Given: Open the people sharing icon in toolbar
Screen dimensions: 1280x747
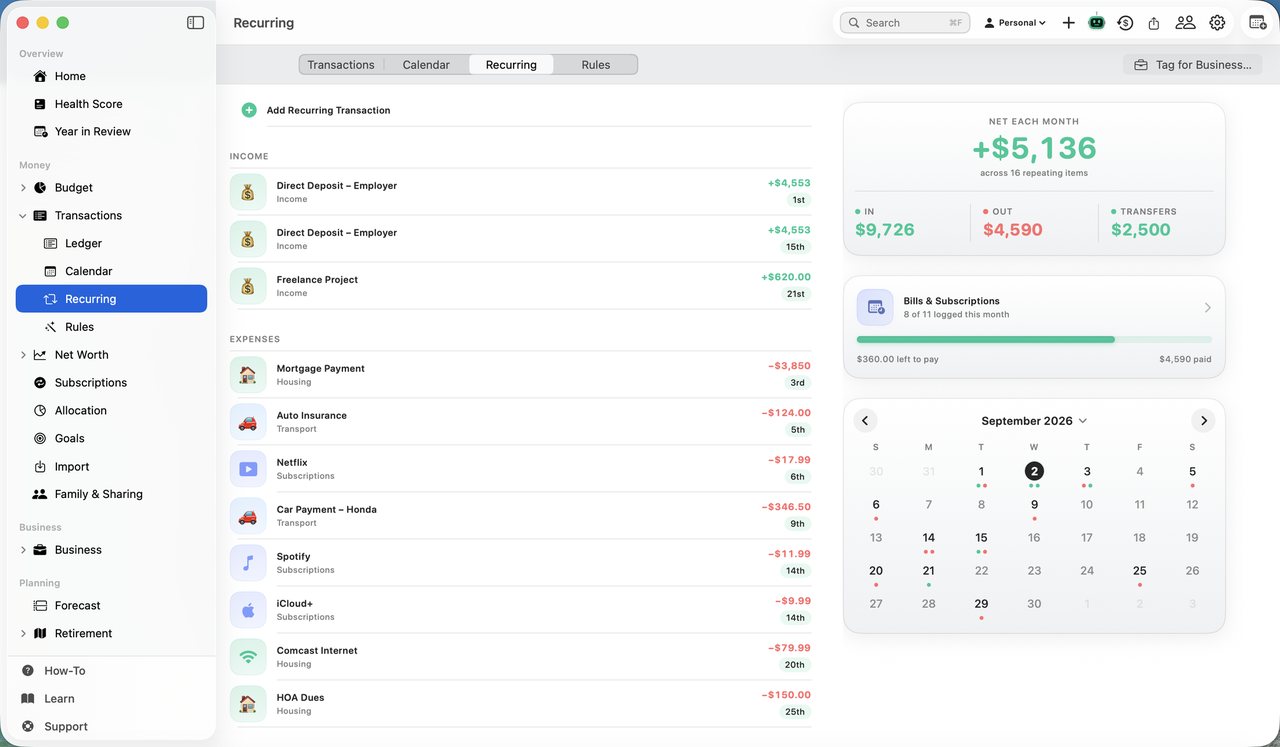Looking at the screenshot, I should 1185,22.
